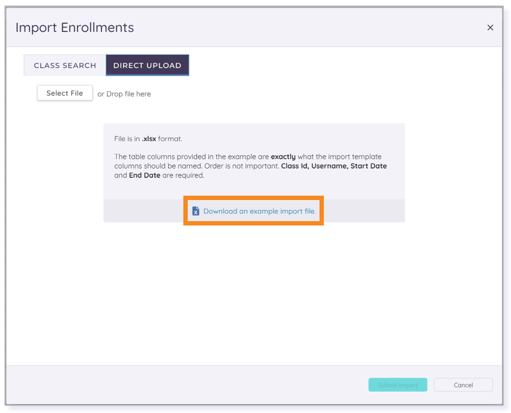Click the bold 'Class Id, Username, Start Date' text
This screenshot has height=413, width=511.
(334, 166)
